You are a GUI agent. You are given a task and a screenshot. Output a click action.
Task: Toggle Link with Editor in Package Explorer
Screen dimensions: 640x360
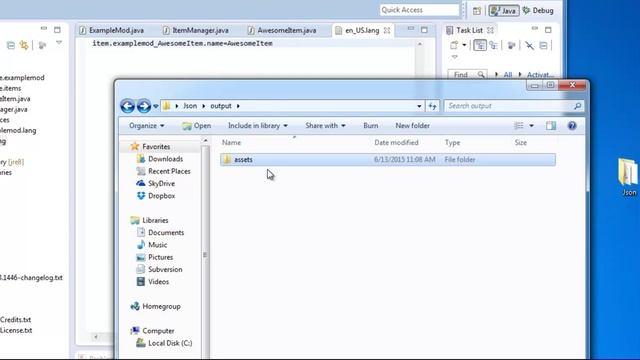click(x=24, y=45)
